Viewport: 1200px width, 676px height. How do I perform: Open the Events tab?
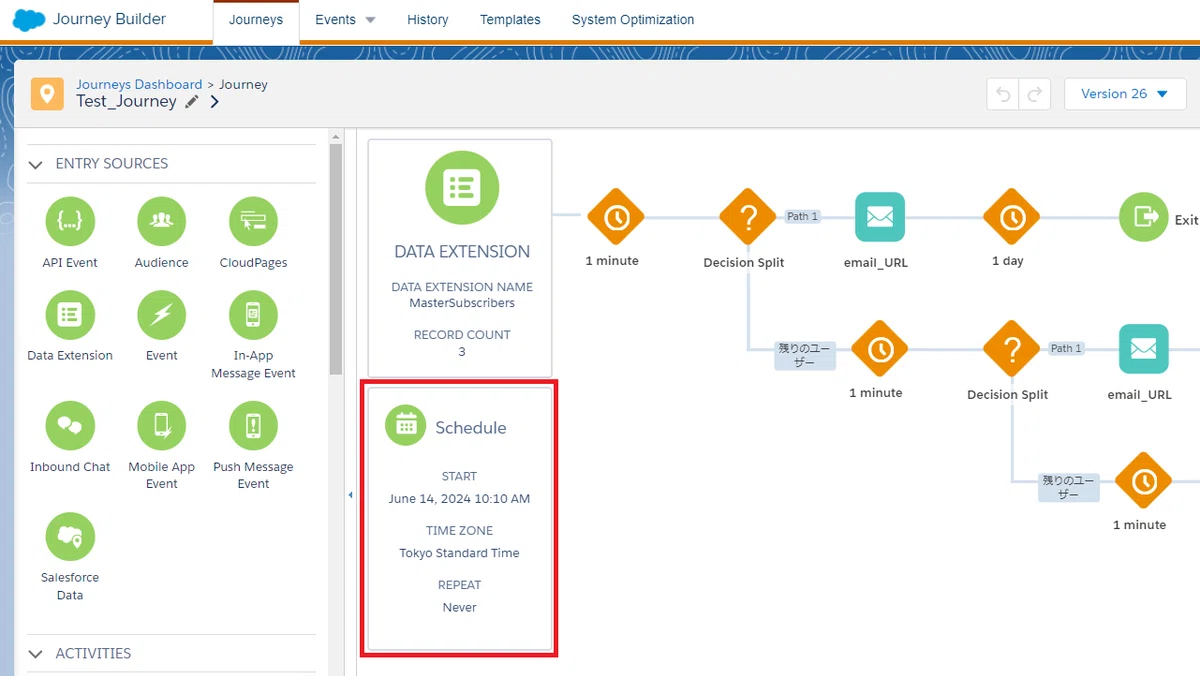point(335,20)
